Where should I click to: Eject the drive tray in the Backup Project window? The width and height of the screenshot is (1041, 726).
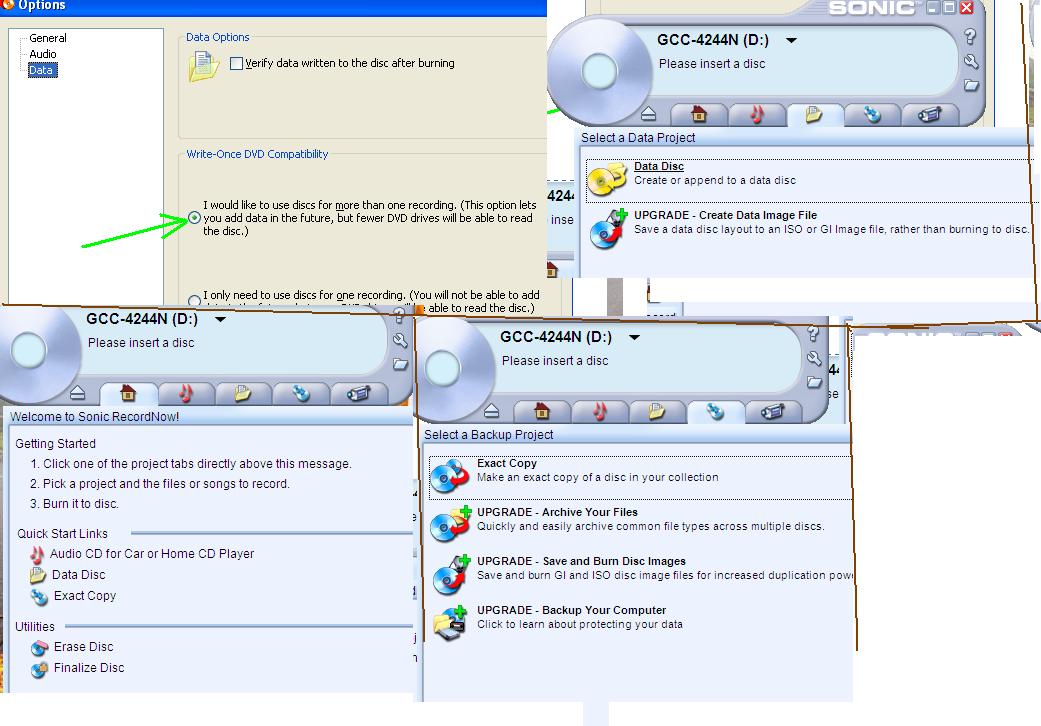491,411
